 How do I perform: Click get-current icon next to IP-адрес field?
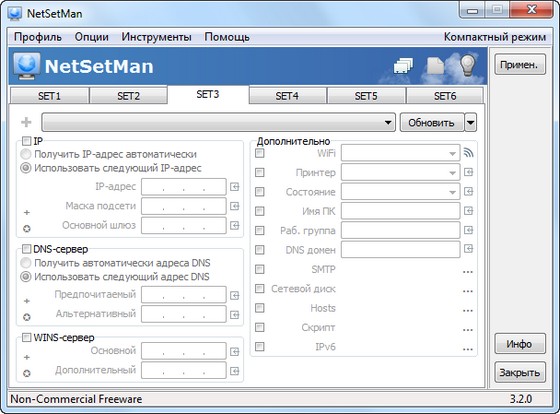point(234,187)
